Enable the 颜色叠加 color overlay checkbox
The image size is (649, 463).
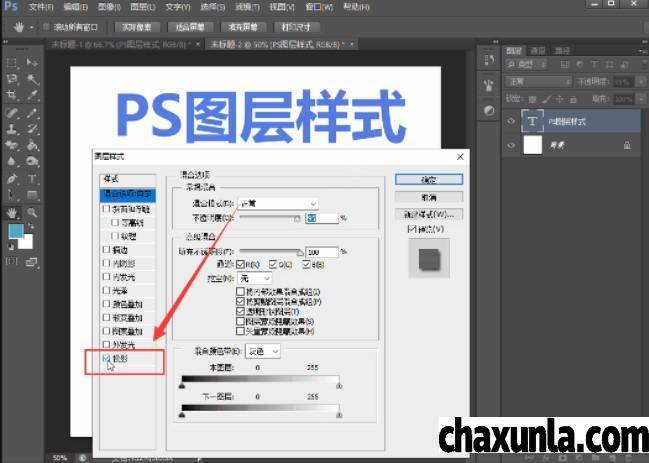point(106,304)
